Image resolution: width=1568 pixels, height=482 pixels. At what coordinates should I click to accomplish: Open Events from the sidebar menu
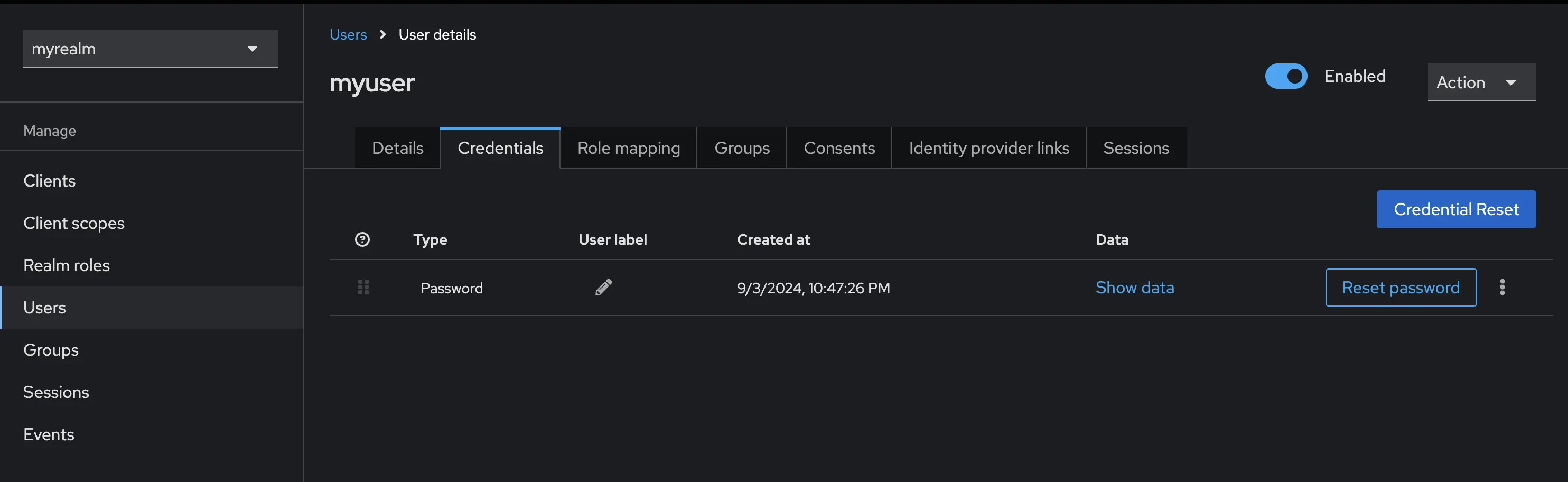pyautogui.click(x=49, y=434)
